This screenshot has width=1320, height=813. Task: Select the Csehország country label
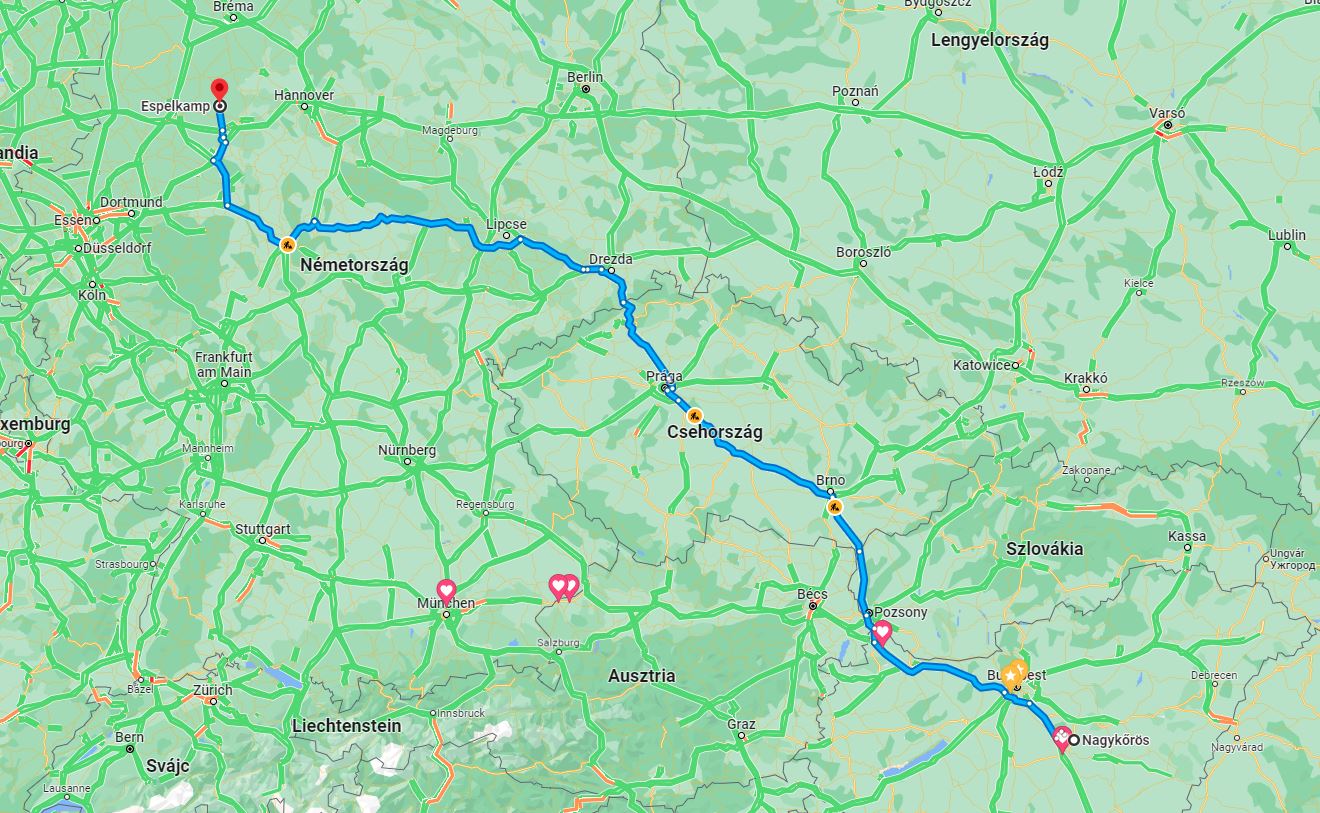715,433
